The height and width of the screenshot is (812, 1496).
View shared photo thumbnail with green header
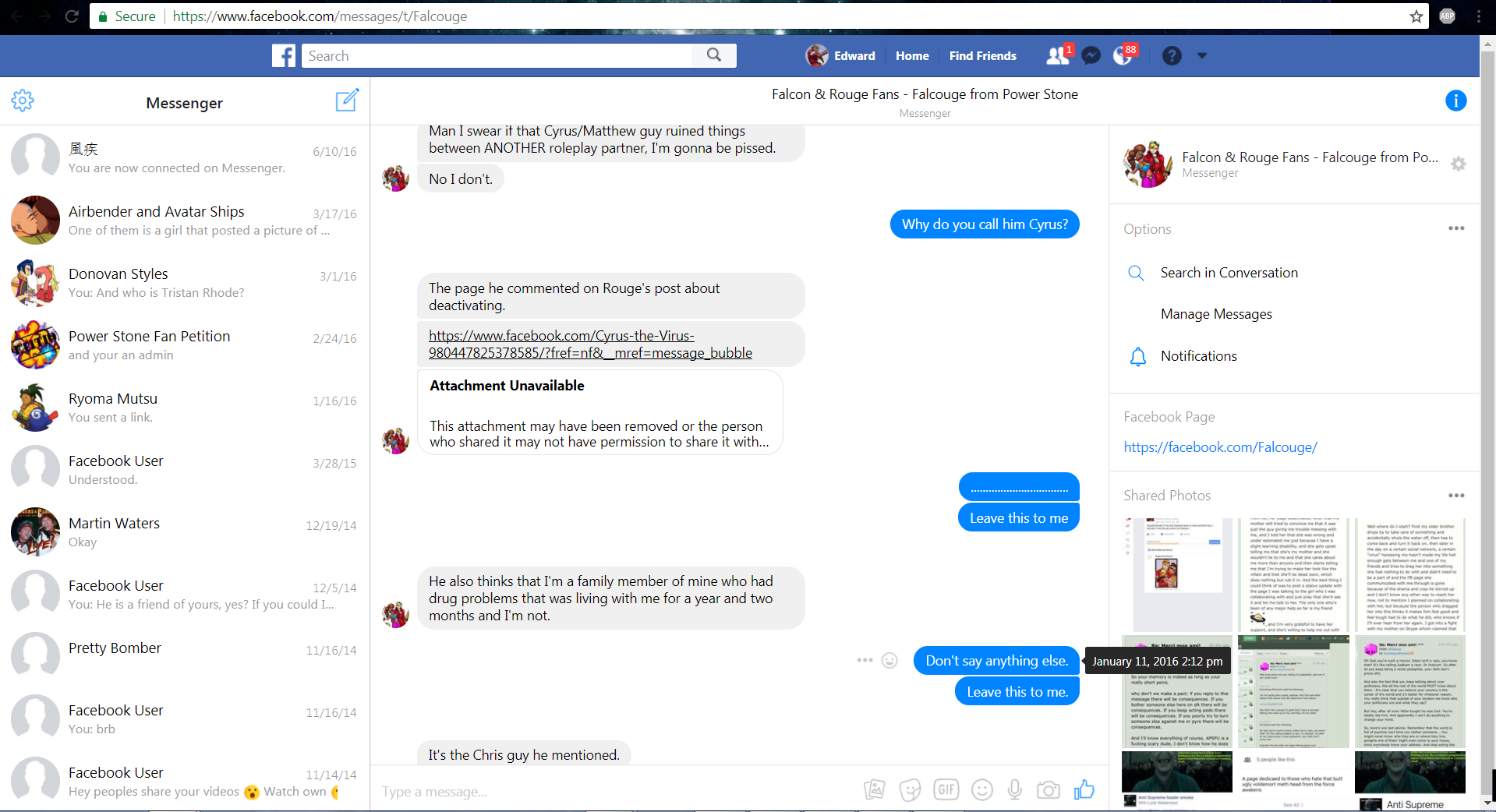coord(1293,691)
